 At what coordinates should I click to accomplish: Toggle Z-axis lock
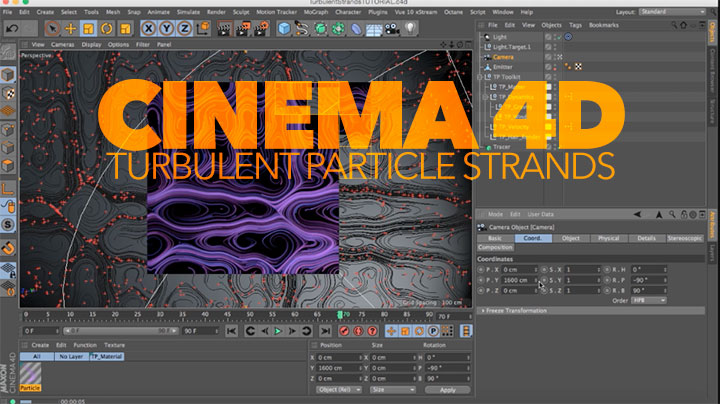[x=184, y=29]
